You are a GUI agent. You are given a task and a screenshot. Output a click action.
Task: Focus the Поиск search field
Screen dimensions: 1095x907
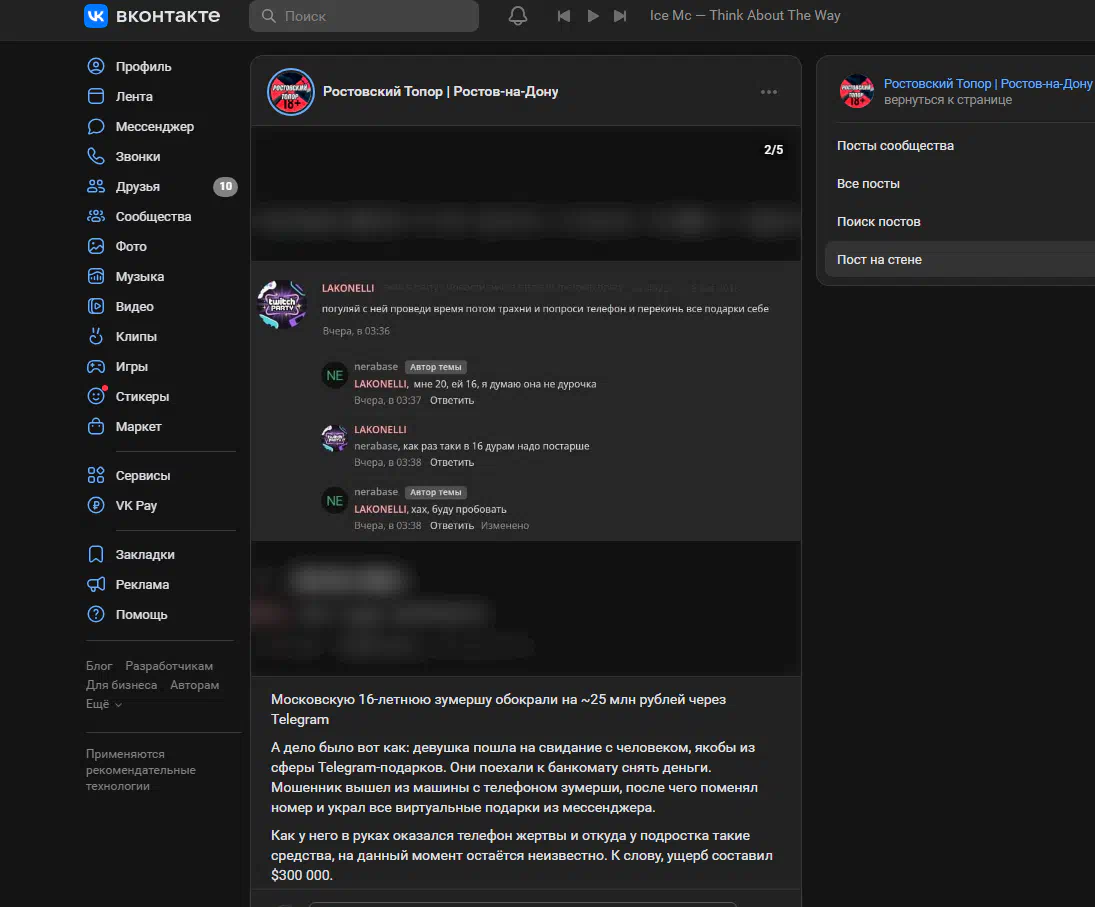click(364, 15)
